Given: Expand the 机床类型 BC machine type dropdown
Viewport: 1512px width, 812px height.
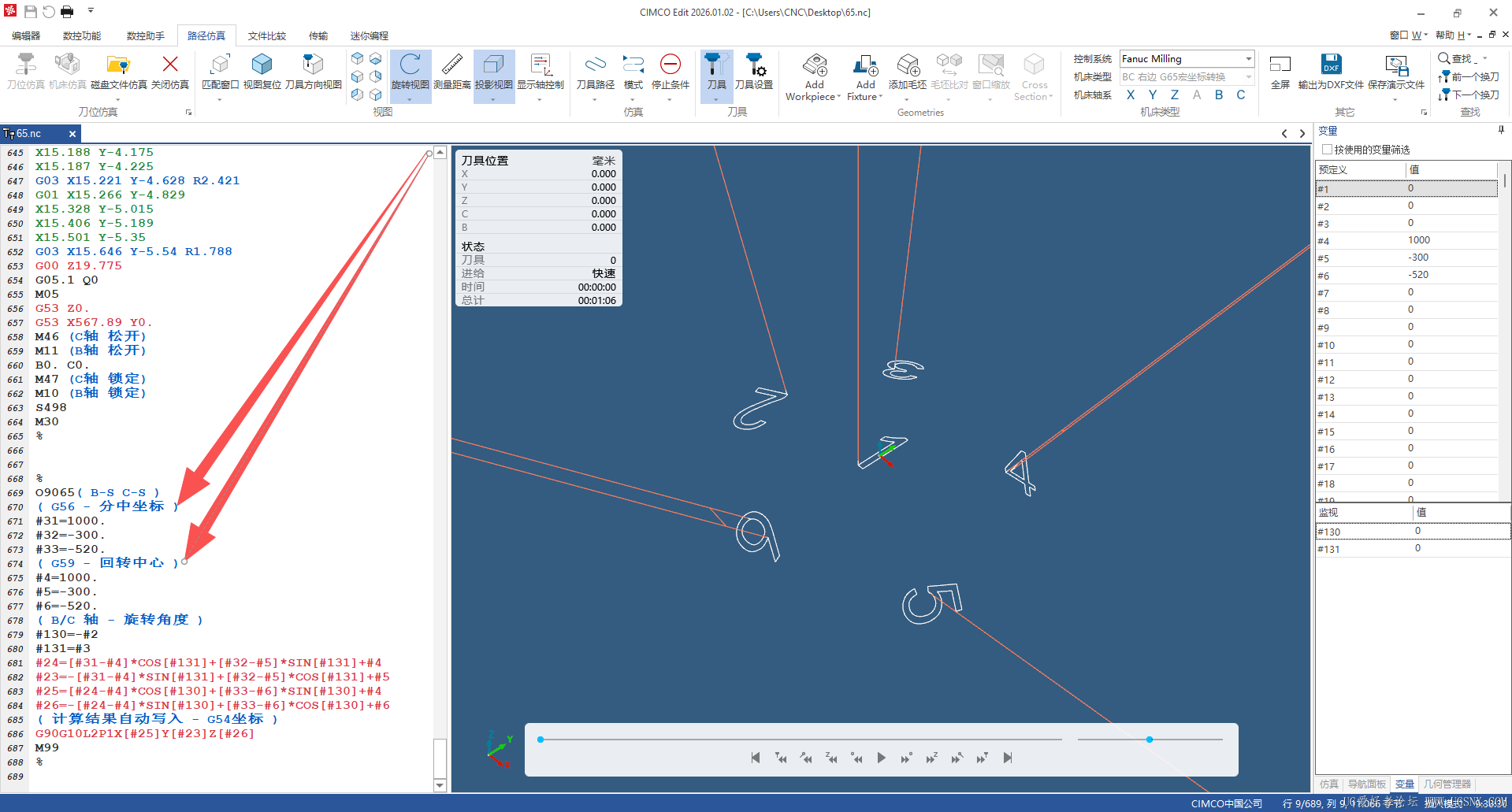Looking at the screenshot, I should [x=1187, y=77].
